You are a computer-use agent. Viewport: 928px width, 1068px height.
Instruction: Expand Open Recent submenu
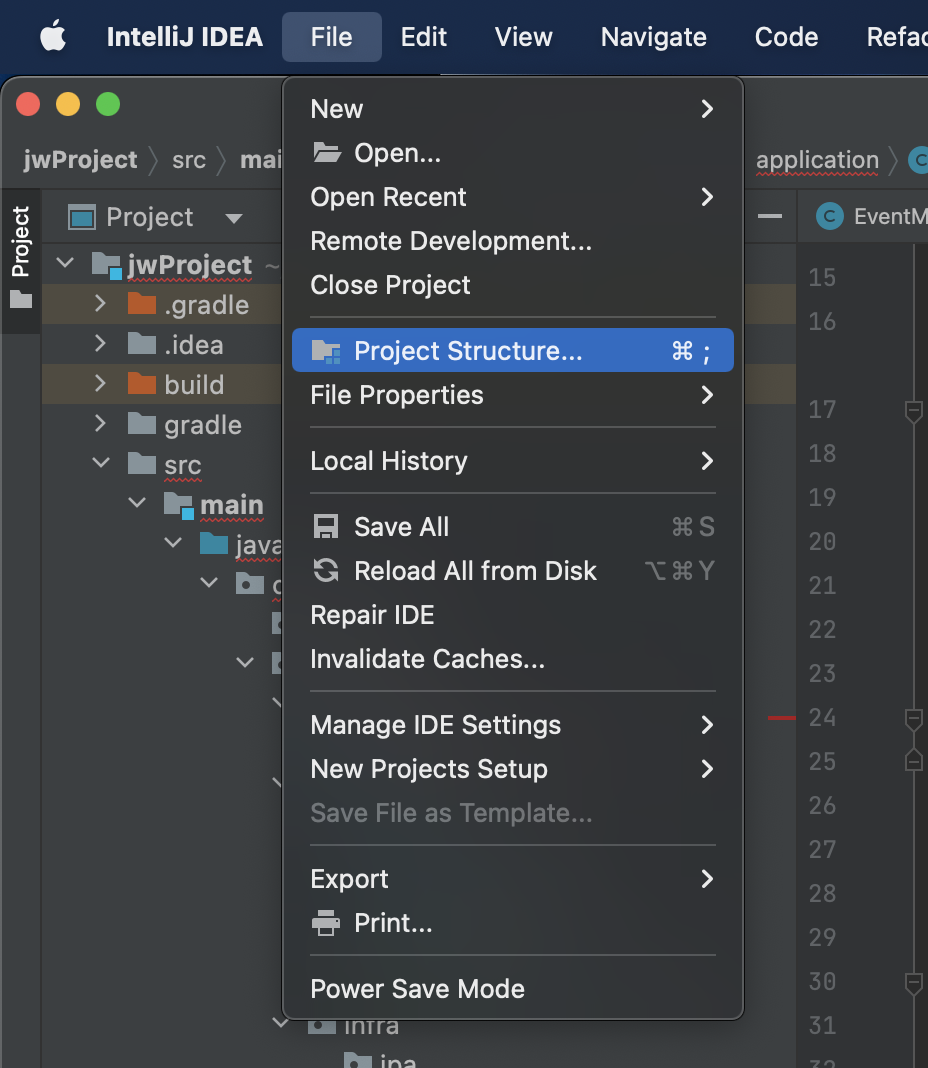pyautogui.click(x=512, y=198)
